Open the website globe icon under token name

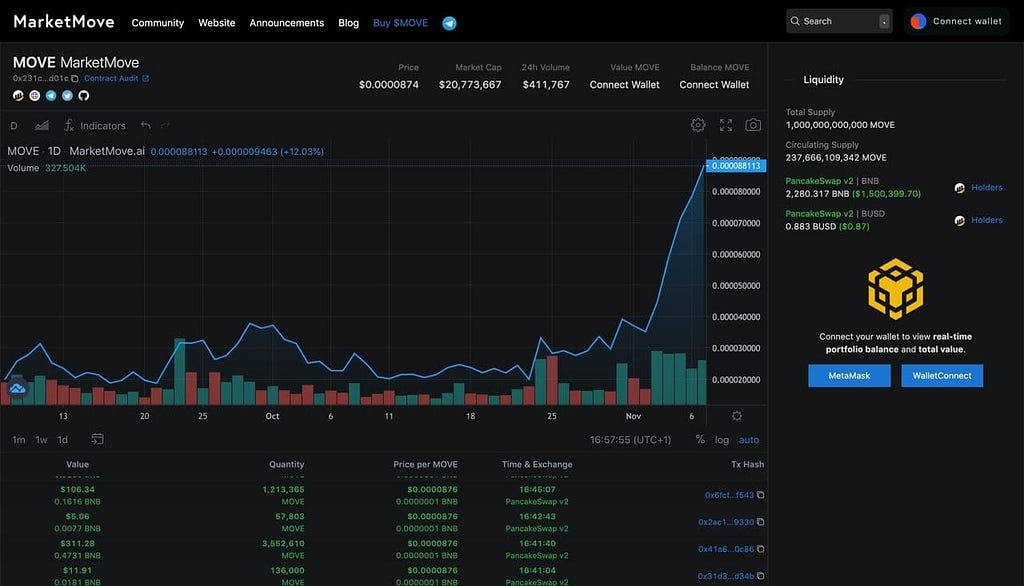[35, 95]
